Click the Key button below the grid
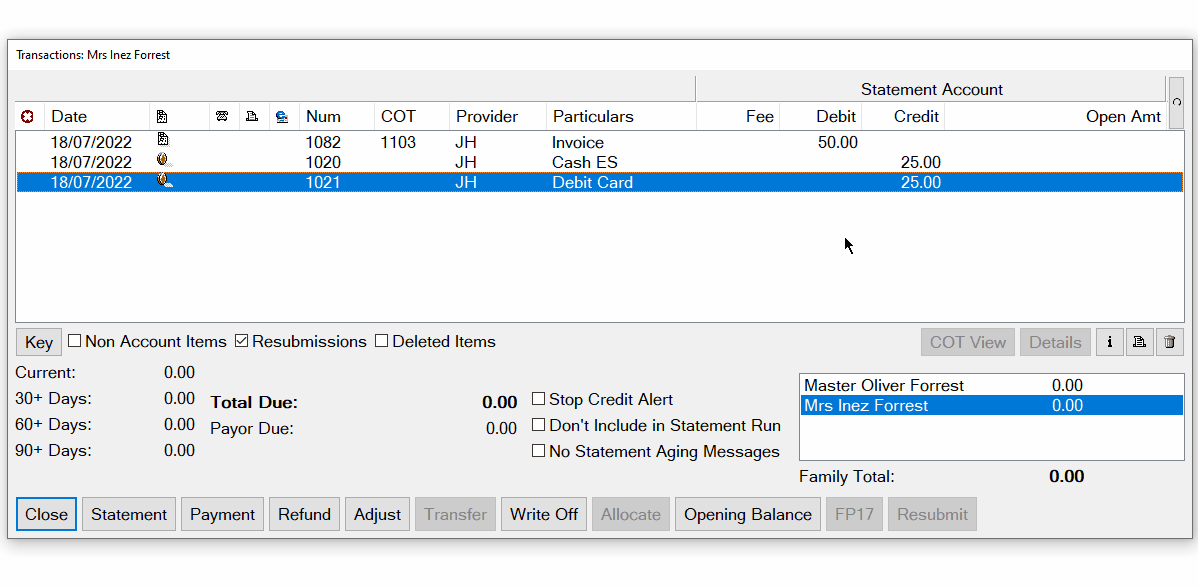 click(x=38, y=341)
